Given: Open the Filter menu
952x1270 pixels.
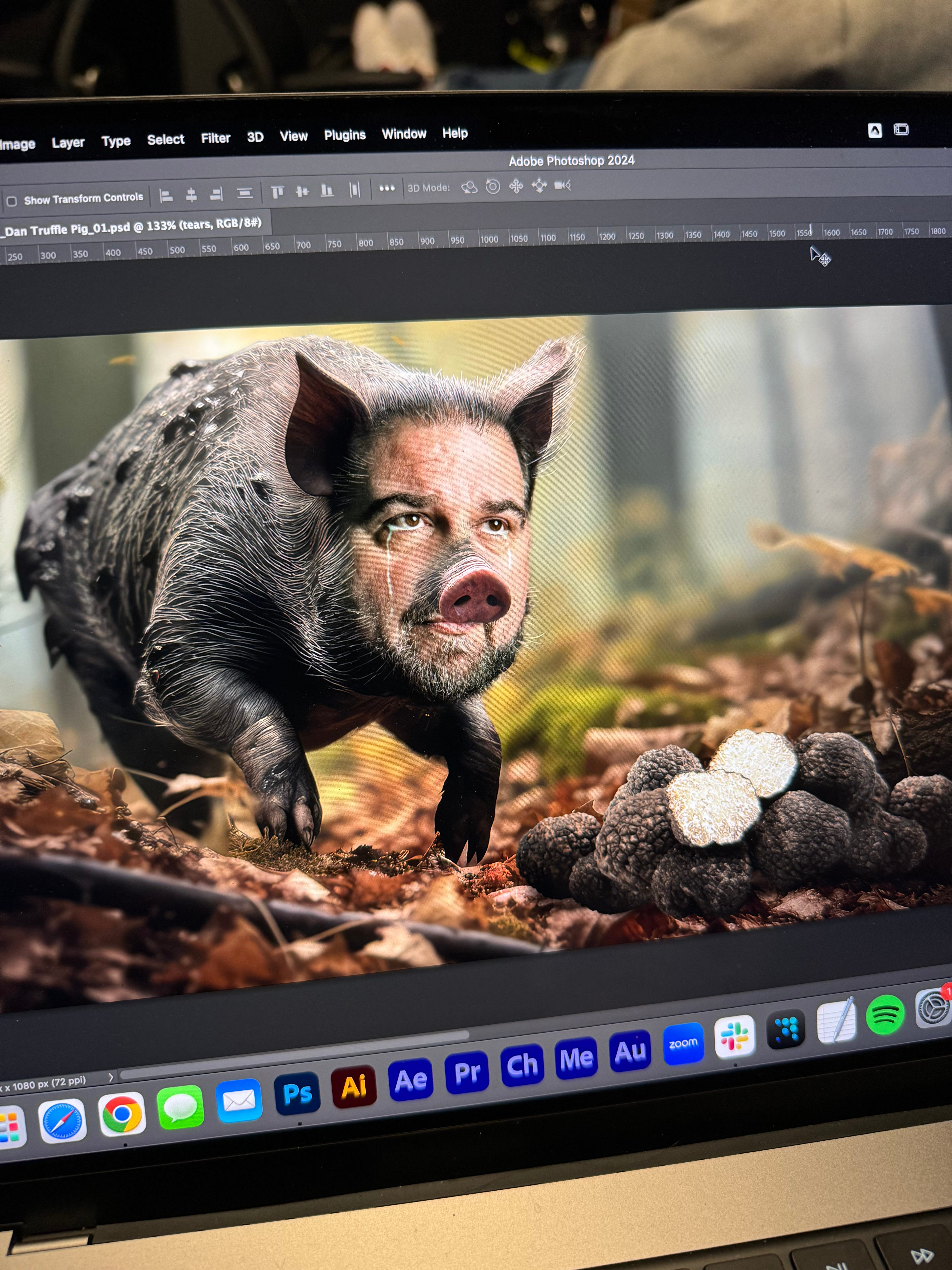Looking at the screenshot, I should click(216, 138).
